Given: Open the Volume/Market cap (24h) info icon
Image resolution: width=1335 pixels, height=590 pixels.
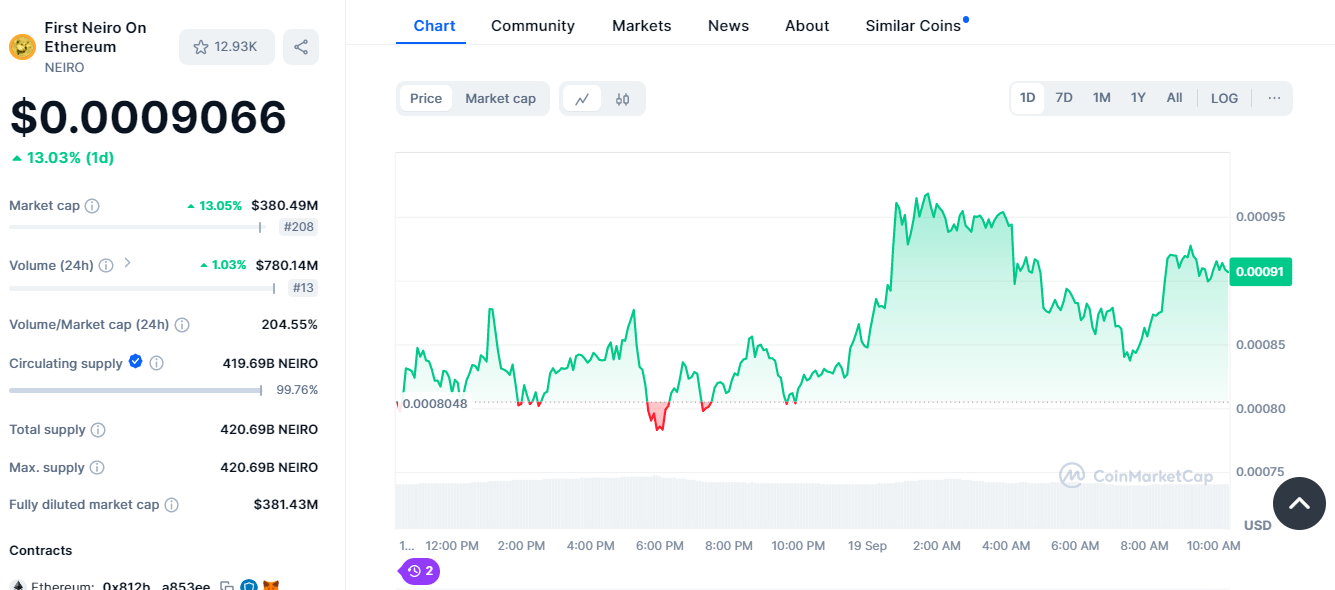Looking at the screenshot, I should click(182, 325).
